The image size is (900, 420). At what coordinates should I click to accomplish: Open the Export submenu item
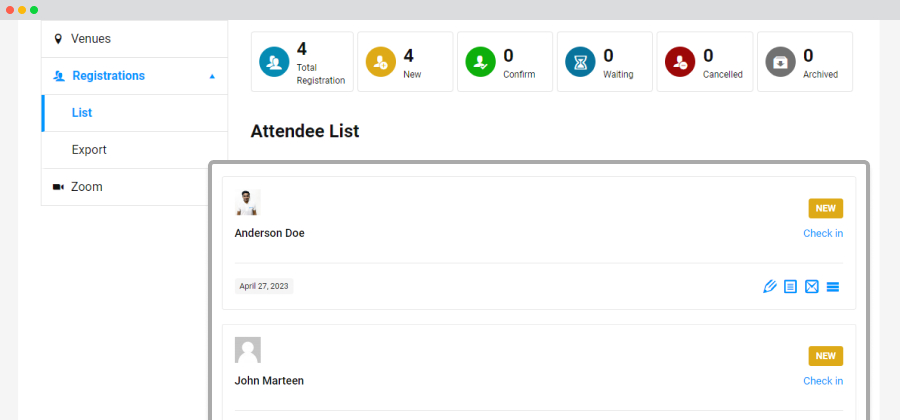(134, 150)
